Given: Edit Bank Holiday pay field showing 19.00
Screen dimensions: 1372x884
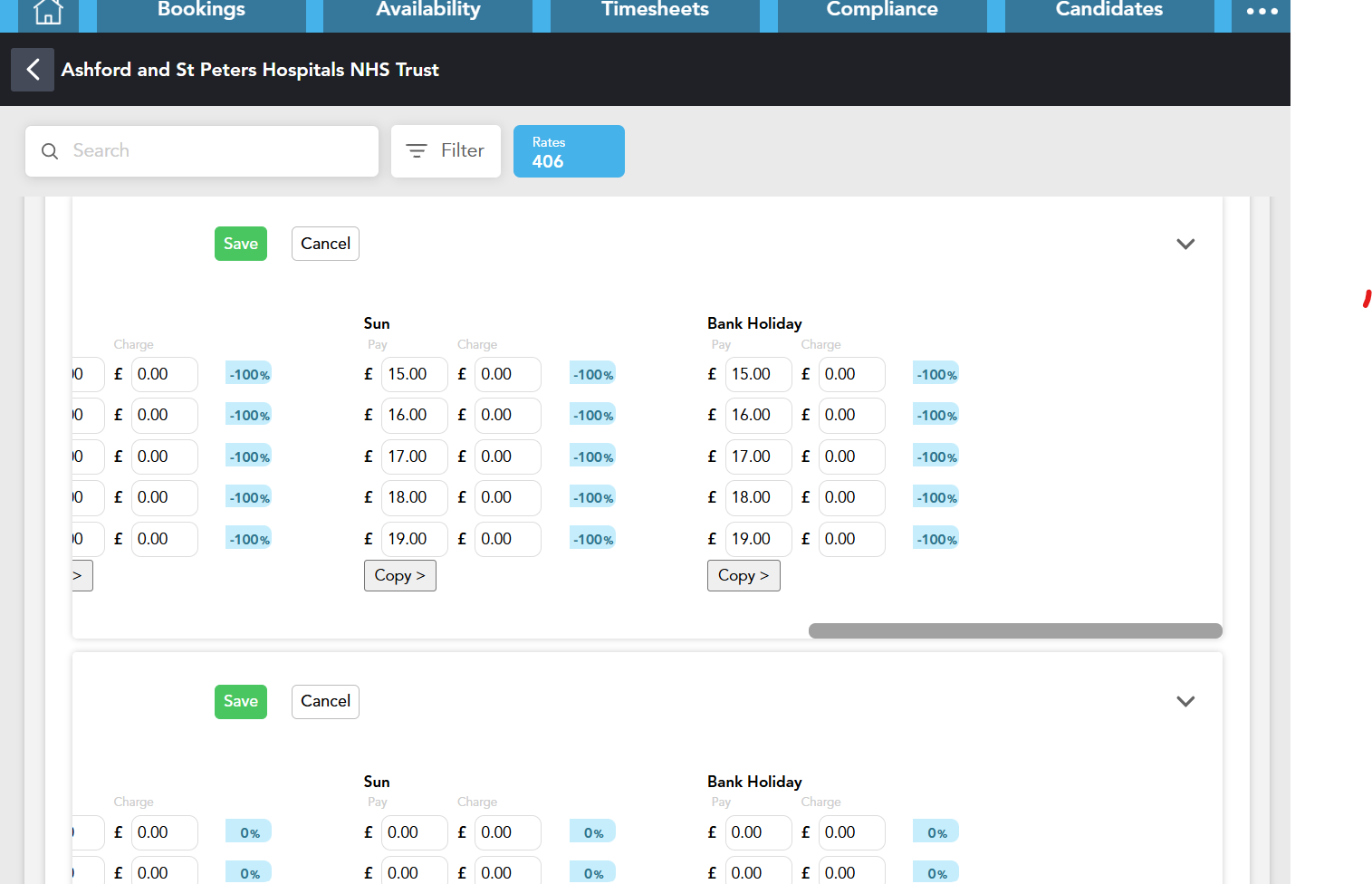Looking at the screenshot, I should point(757,539).
